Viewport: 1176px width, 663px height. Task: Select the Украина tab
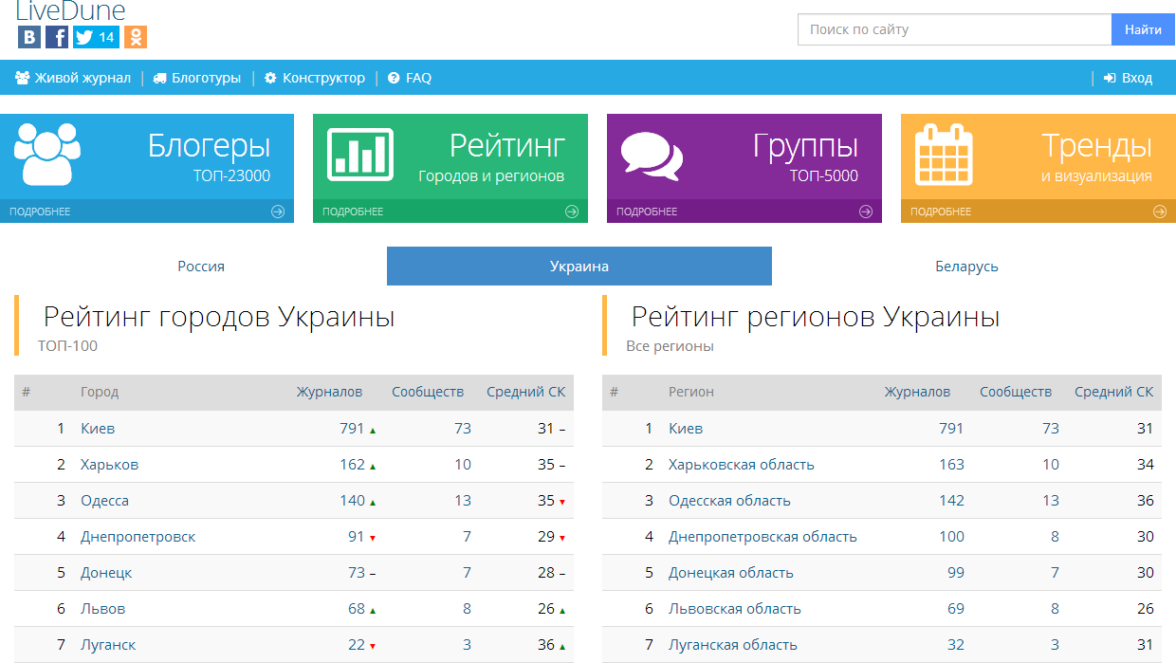tap(579, 267)
